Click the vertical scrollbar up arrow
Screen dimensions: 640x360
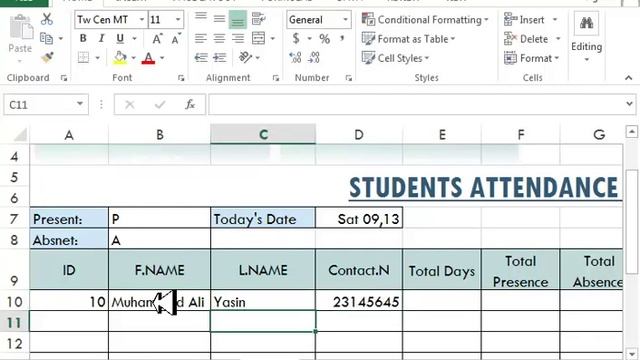(631, 131)
